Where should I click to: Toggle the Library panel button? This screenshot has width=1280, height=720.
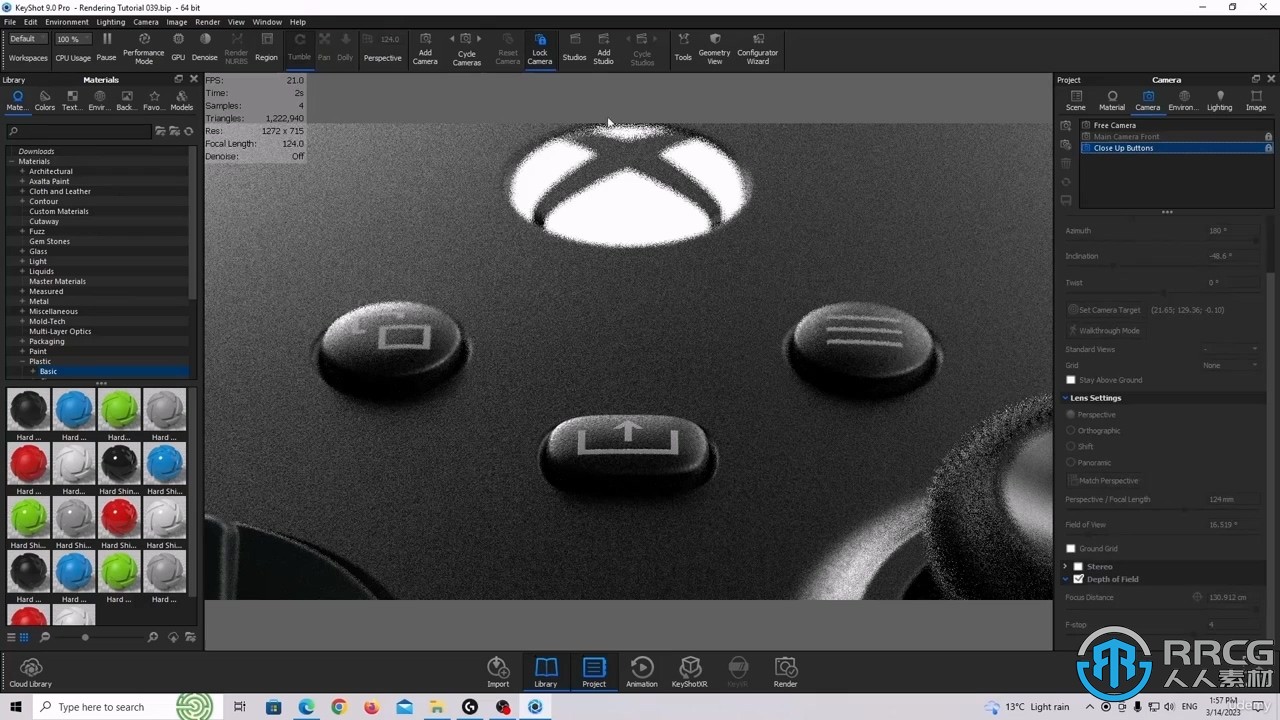click(x=546, y=673)
